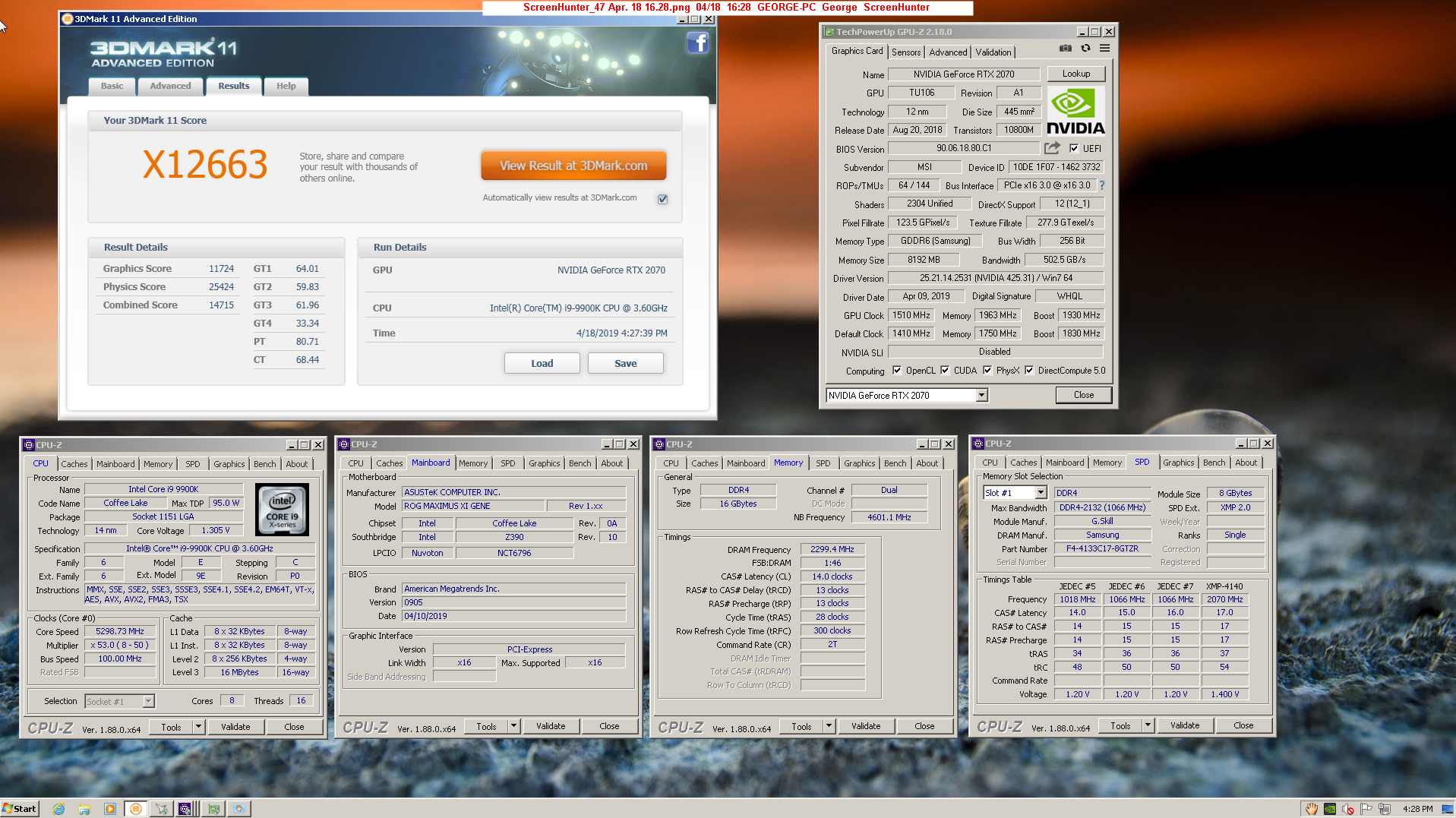Open the Help tab in 3DMark 11
The height and width of the screenshot is (818, 1456).
pos(286,86)
